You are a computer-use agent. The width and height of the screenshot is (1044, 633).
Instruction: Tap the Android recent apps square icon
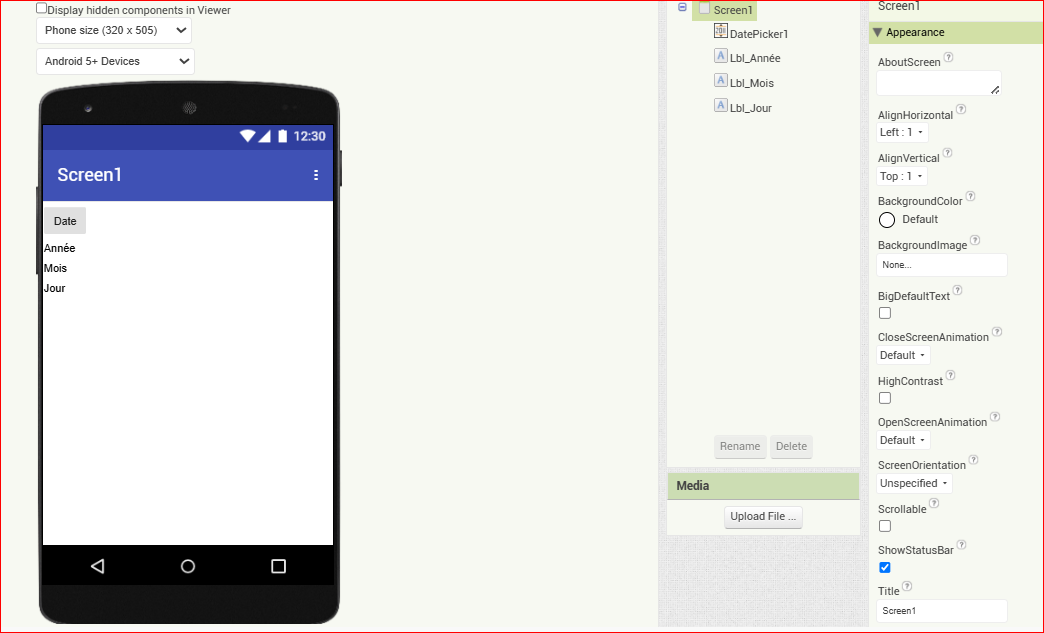[x=278, y=566]
